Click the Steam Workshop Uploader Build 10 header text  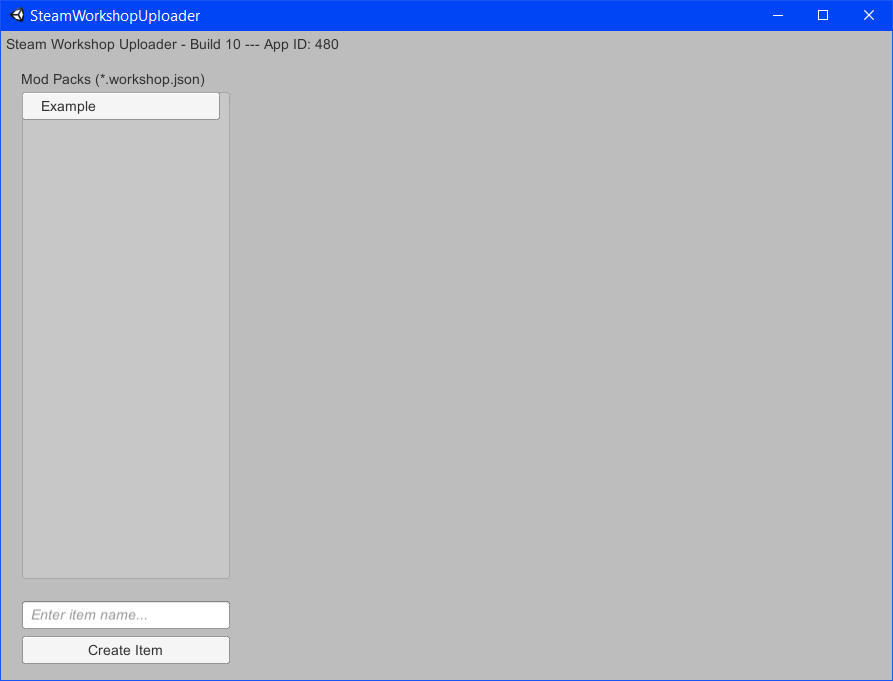pyautogui.click(x=172, y=44)
